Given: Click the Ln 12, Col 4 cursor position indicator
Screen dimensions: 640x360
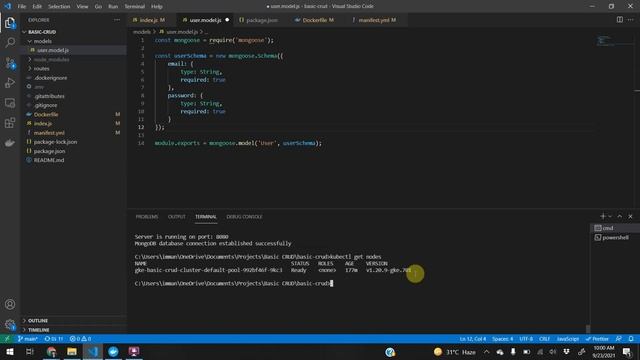Looking at the screenshot, I should pyautogui.click(x=473, y=339).
